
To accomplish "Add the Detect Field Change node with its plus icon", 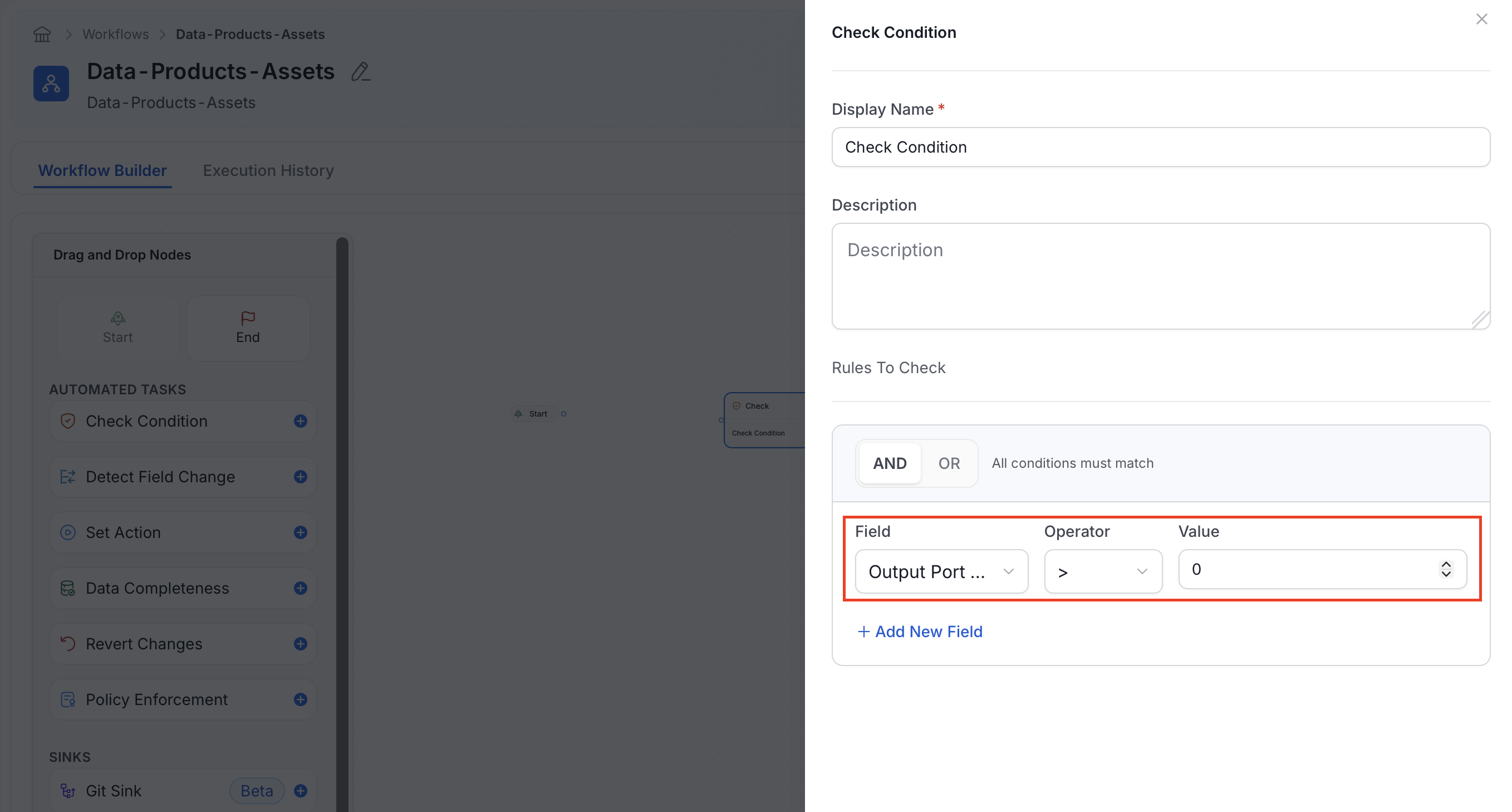I will click(x=301, y=477).
